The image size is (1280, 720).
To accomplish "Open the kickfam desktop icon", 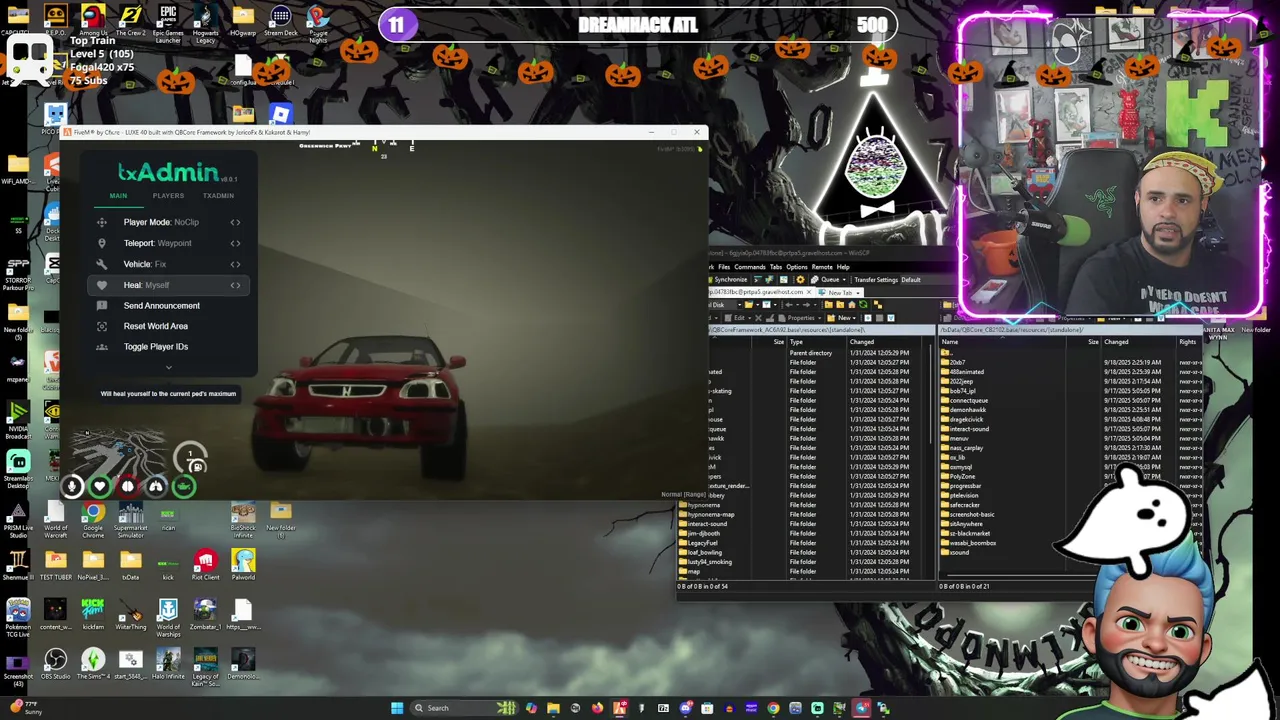I will [93, 615].
